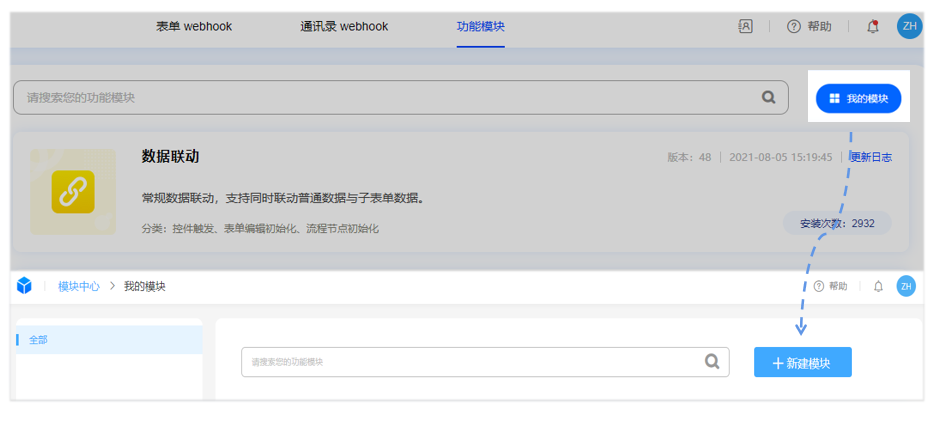Open the 更新日志 link
This screenshot has width=938, height=426.
[x=871, y=157]
